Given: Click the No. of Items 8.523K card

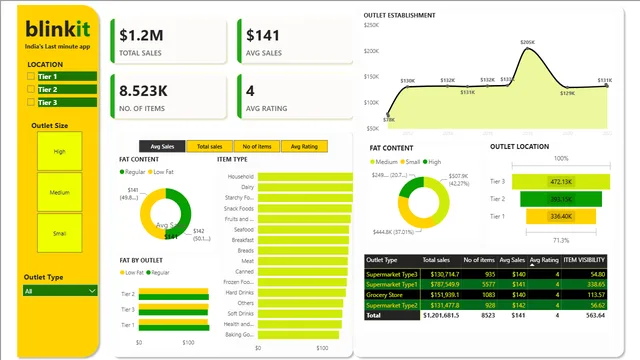Looking at the screenshot, I should 169,97.
